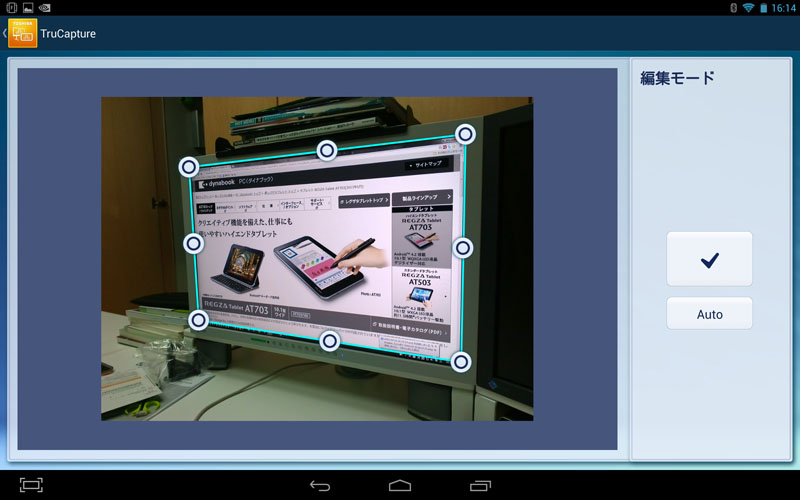
Task: Tap the eye-shaped notification icon in status bar
Action: 45,8
